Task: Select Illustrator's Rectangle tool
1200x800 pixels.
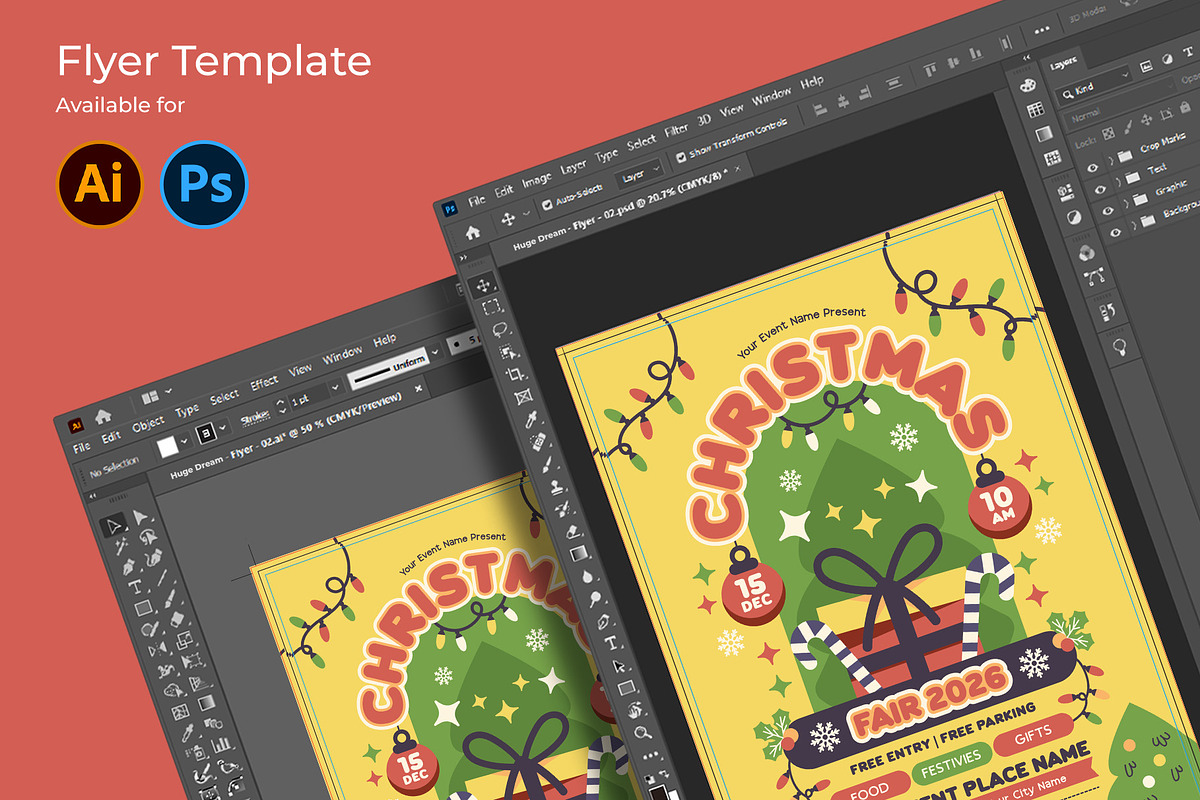Action: click(x=143, y=608)
